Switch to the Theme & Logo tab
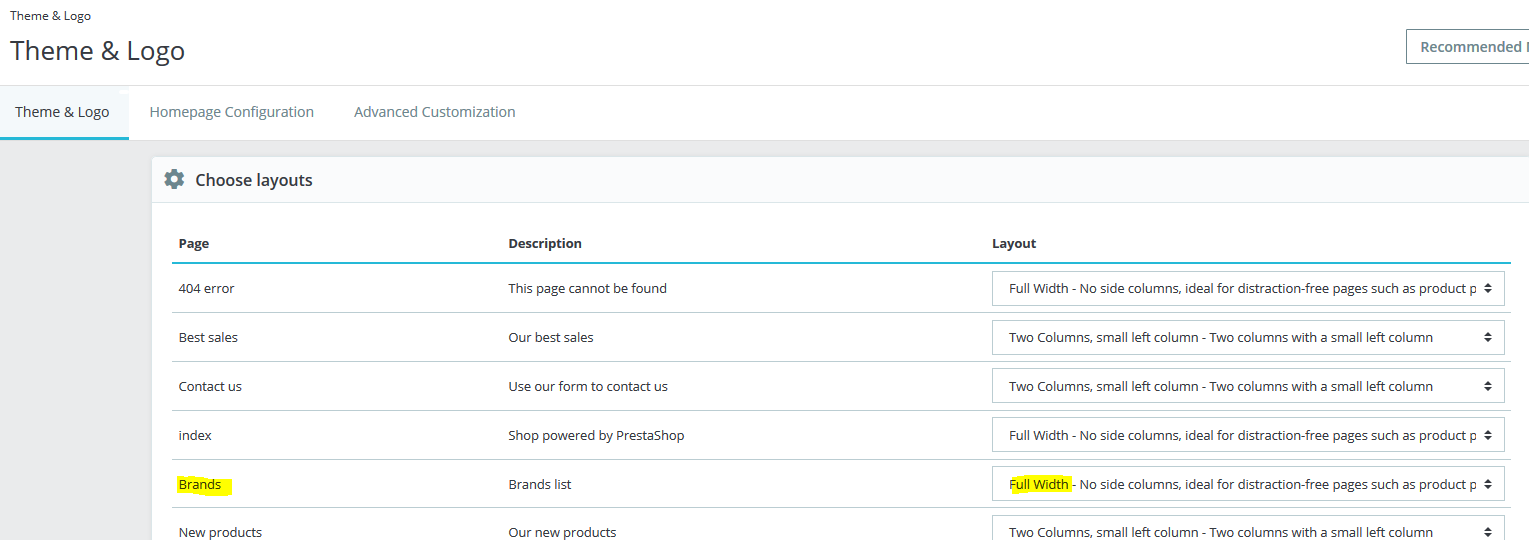Image resolution: width=1529 pixels, height=540 pixels. click(62, 112)
